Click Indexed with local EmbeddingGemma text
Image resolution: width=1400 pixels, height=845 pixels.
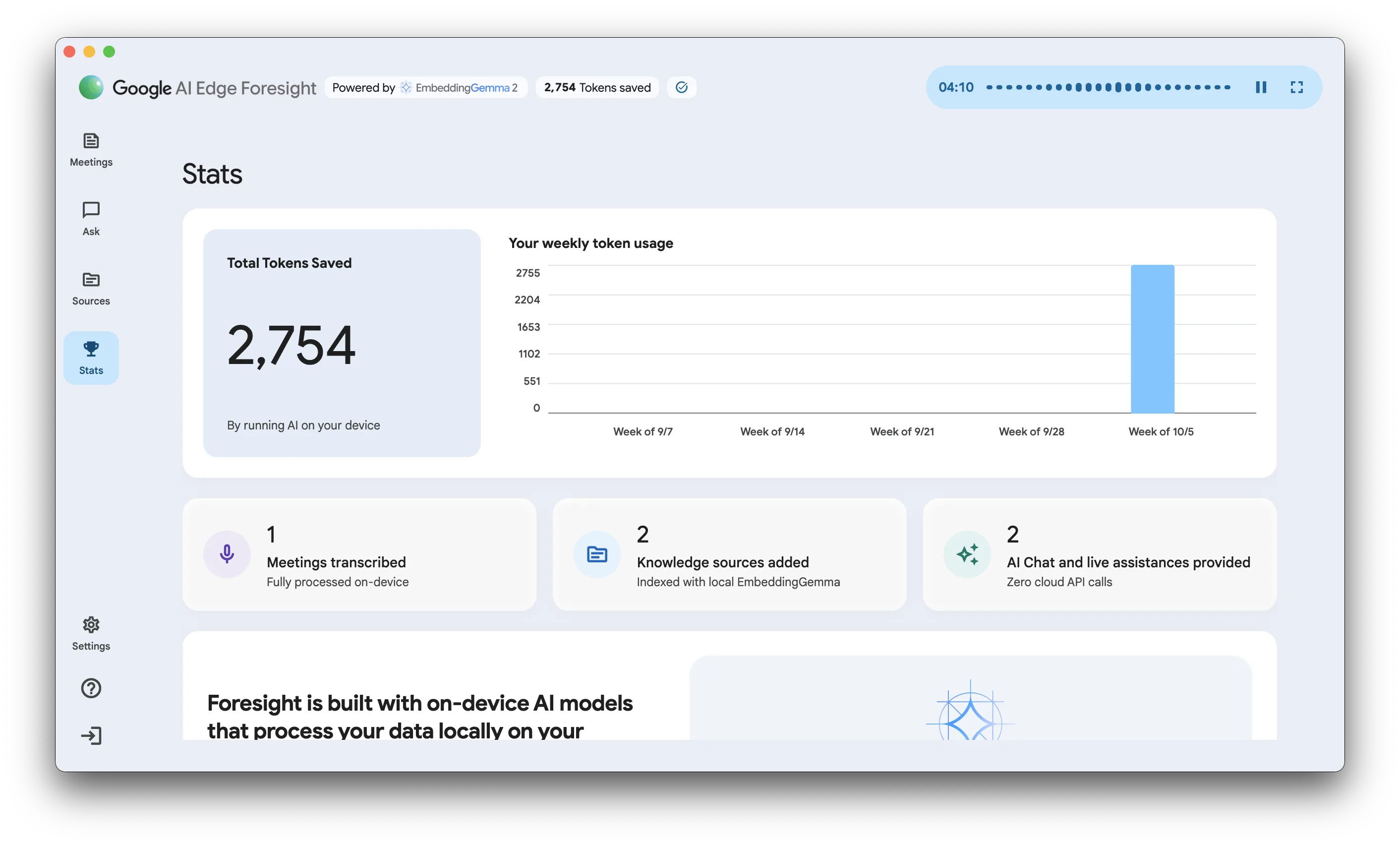(738, 582)
